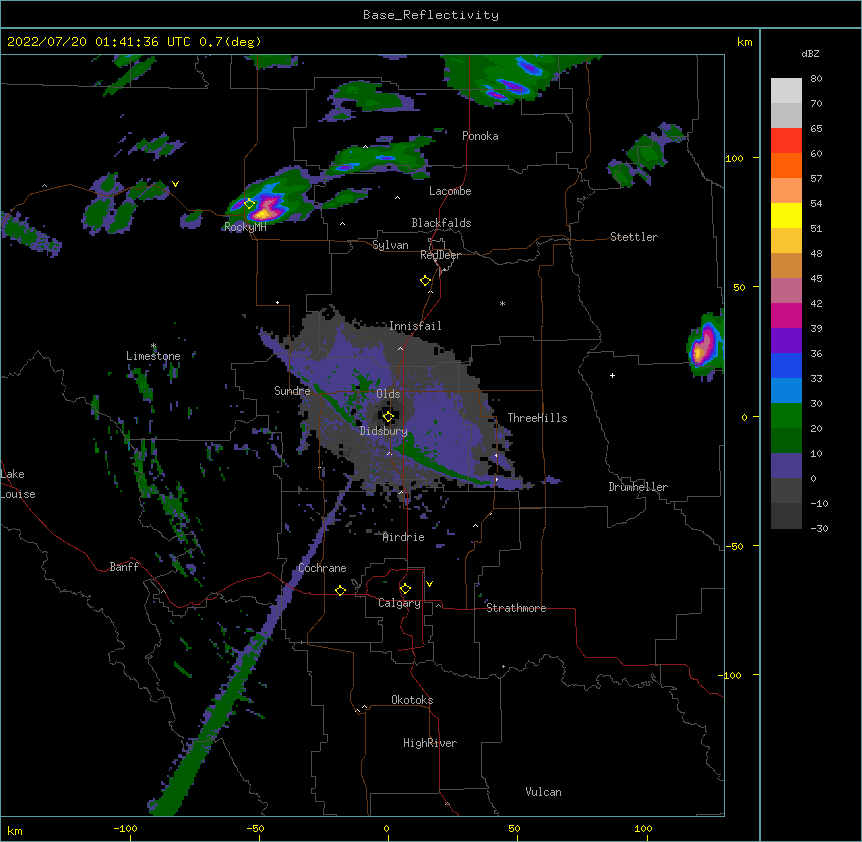862x842 pixels.
Task: Select the red 60-65 dBZ legend swatch
Action: (786, 141)
